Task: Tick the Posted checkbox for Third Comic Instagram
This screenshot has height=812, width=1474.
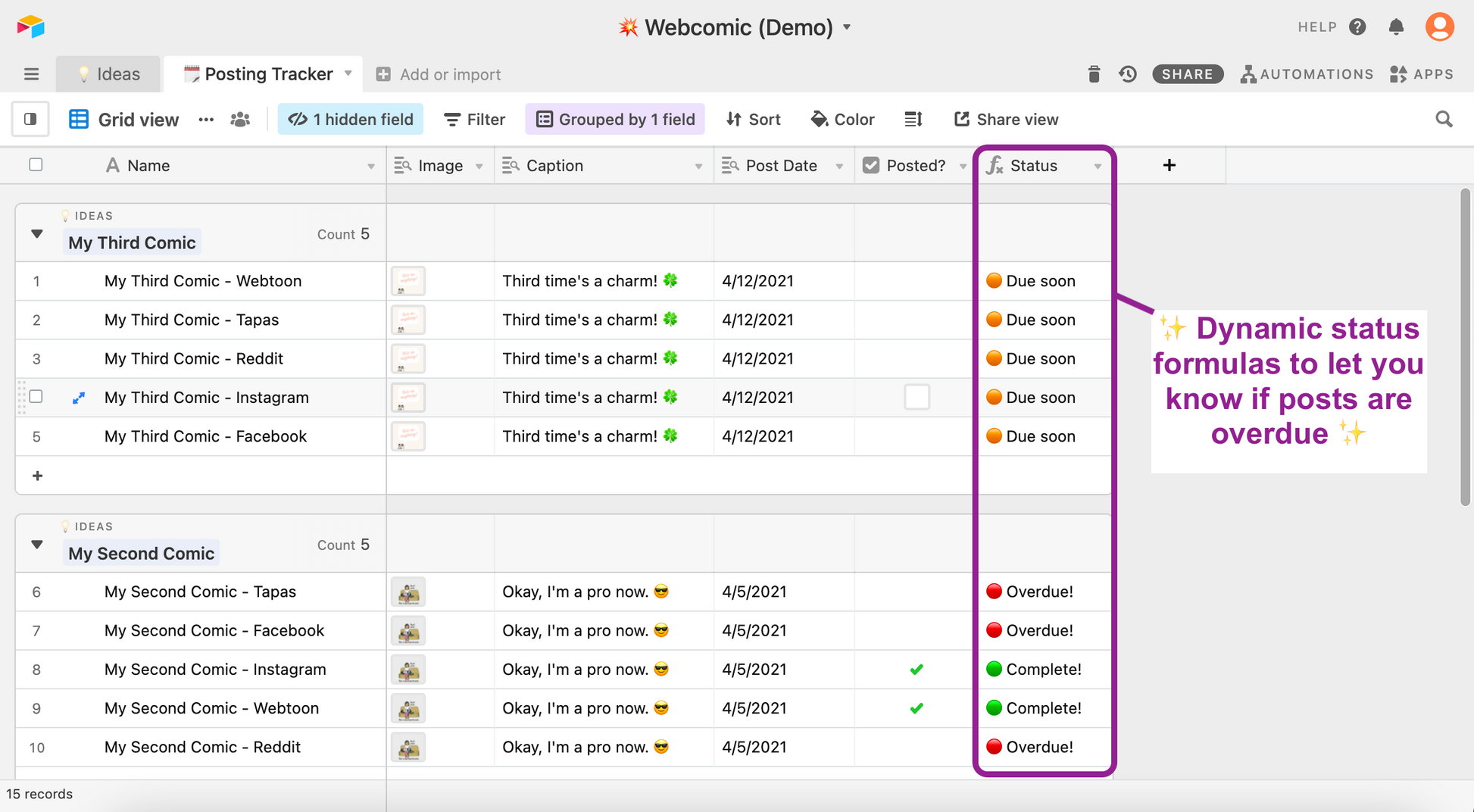Action: tap(917, 397)
